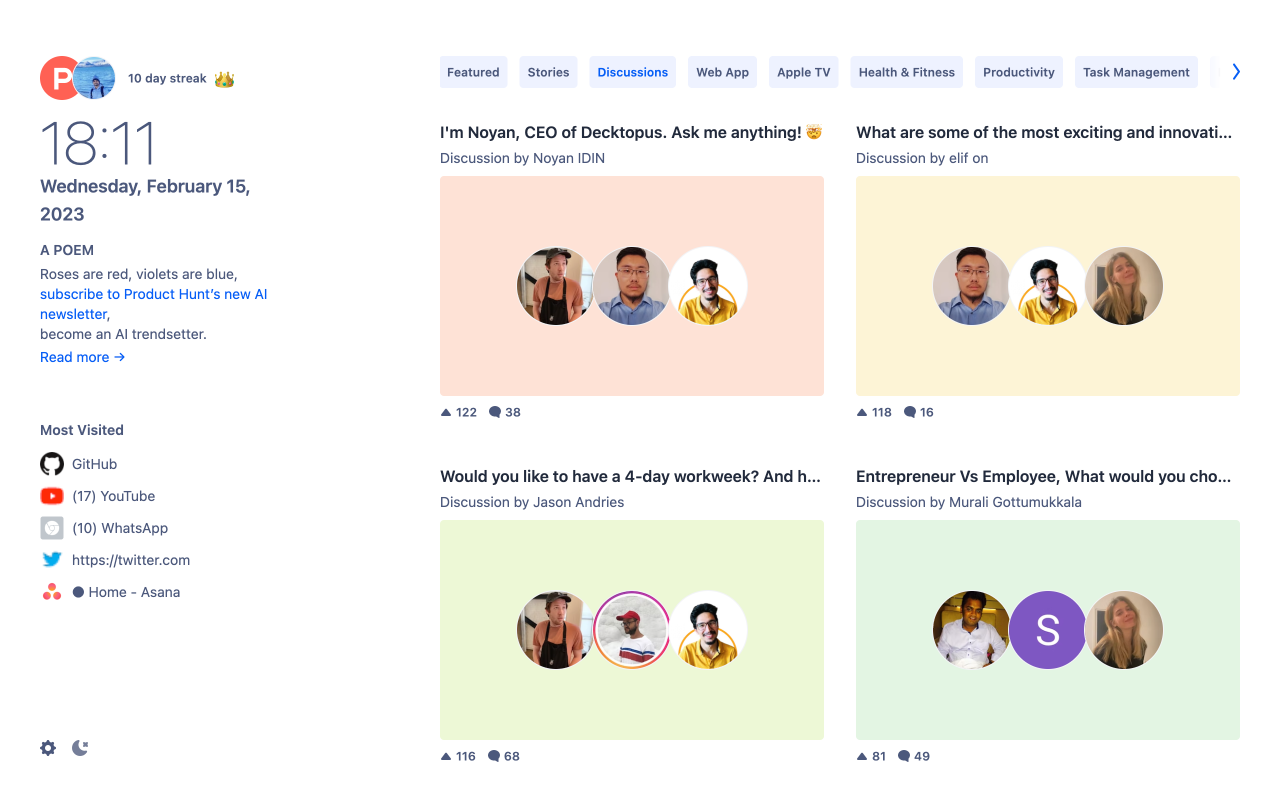Click 'Discussion by Jason Andries' text
The width and height of the screenshot is (1280, 800).
point(532,502)
